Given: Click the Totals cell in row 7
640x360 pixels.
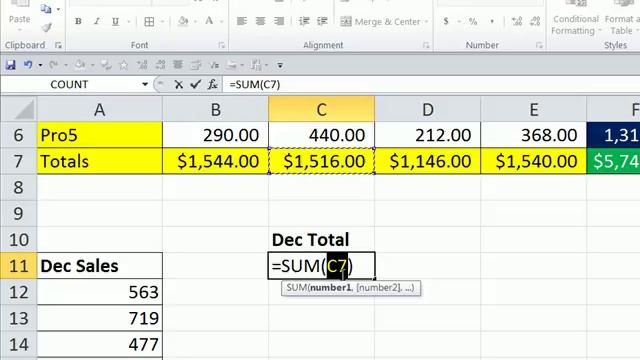Looking at the screenshot, I should [x=100, y=161].
